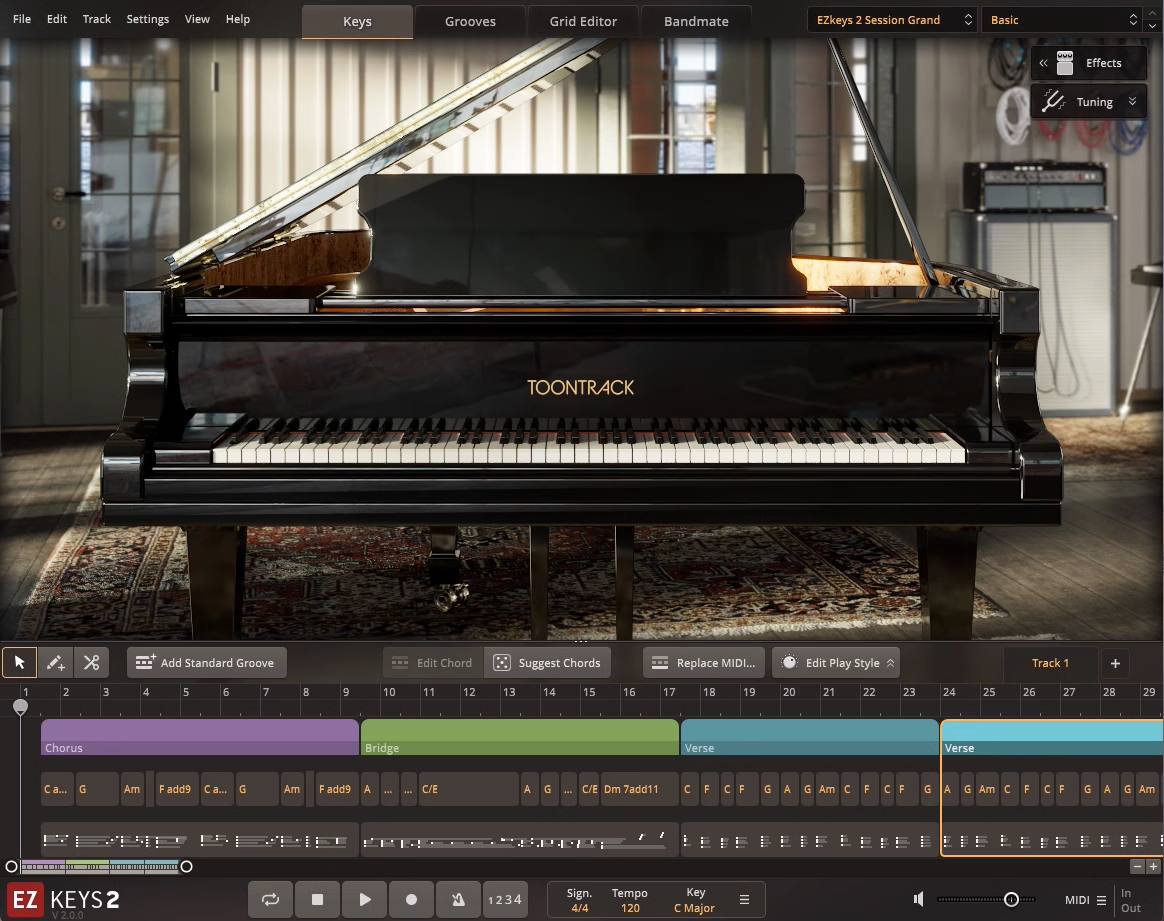Open the Settings menu
The image size is (1164, 921).
click(x=147, y=18)
